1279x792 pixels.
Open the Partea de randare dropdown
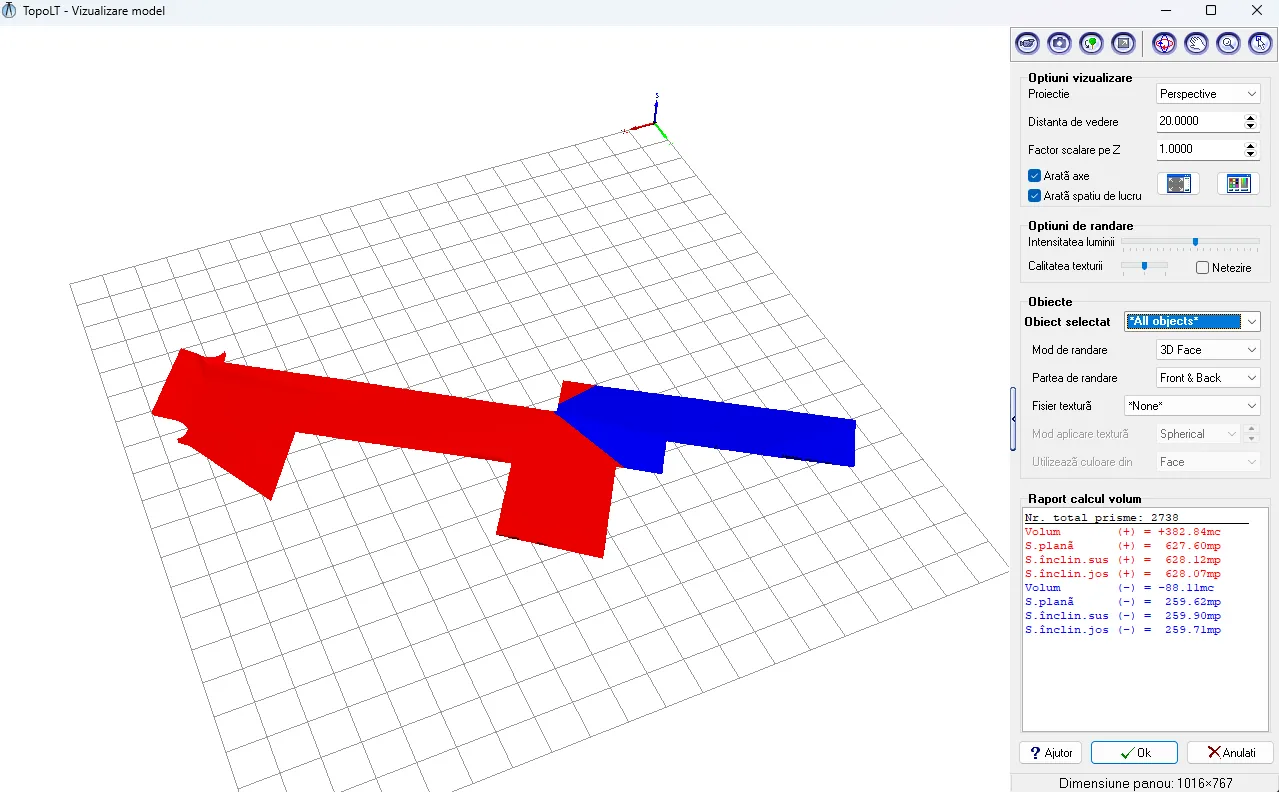pyautogui.click(x=1208, y=378)
